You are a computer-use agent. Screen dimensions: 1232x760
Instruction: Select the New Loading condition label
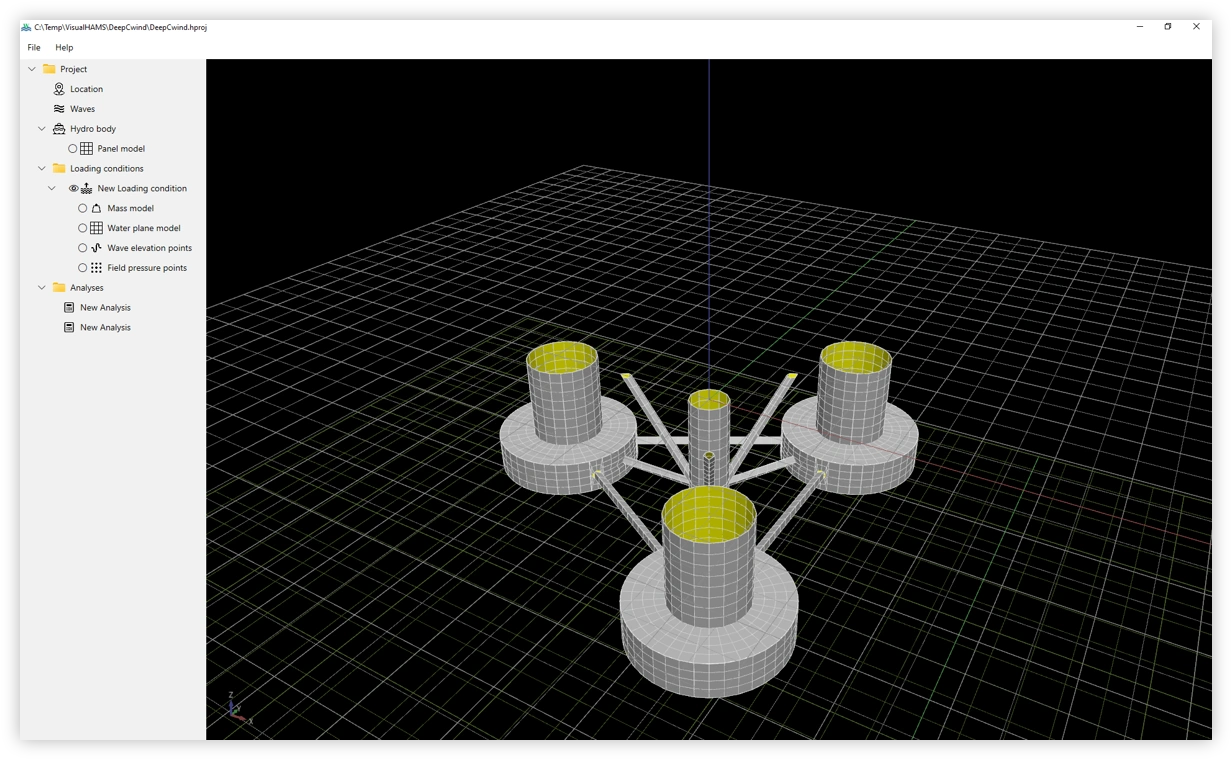pos(142,188)
